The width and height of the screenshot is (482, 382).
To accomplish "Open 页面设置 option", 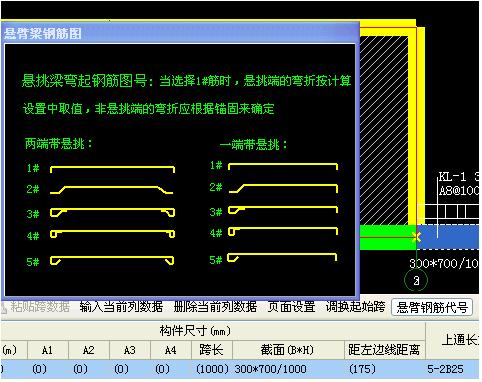I will click(292, 306).
